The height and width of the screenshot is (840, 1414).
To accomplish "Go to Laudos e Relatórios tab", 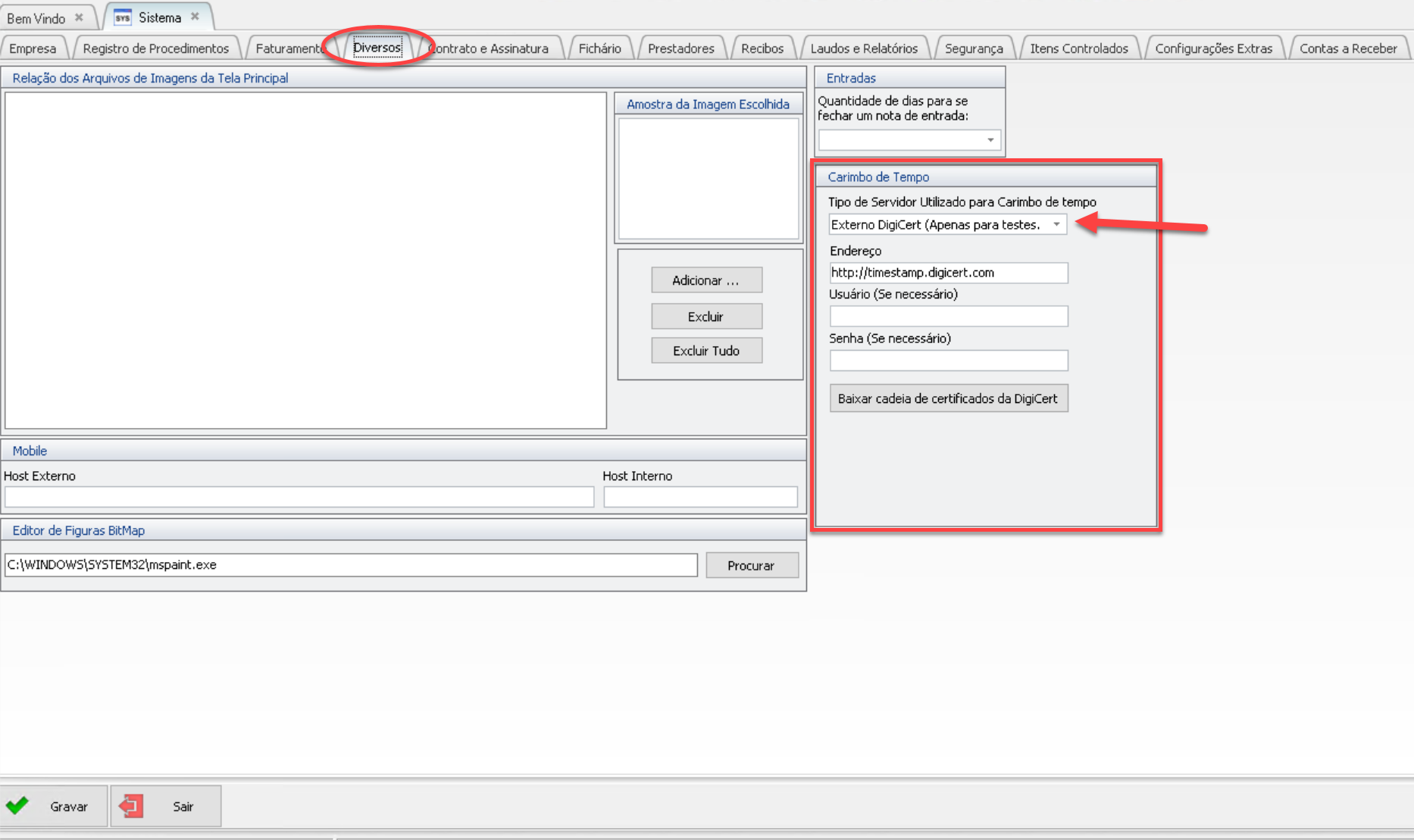I will pos(863,48).
